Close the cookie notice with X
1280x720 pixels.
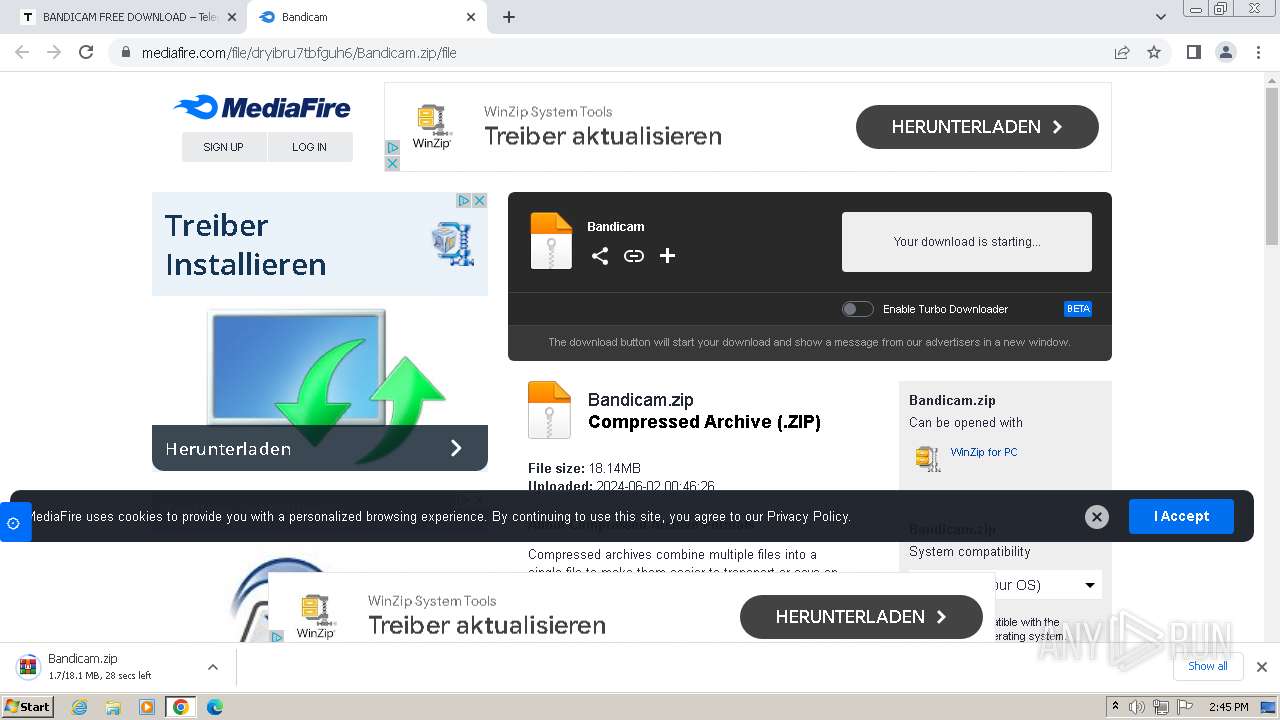(x=1097, y=517)
